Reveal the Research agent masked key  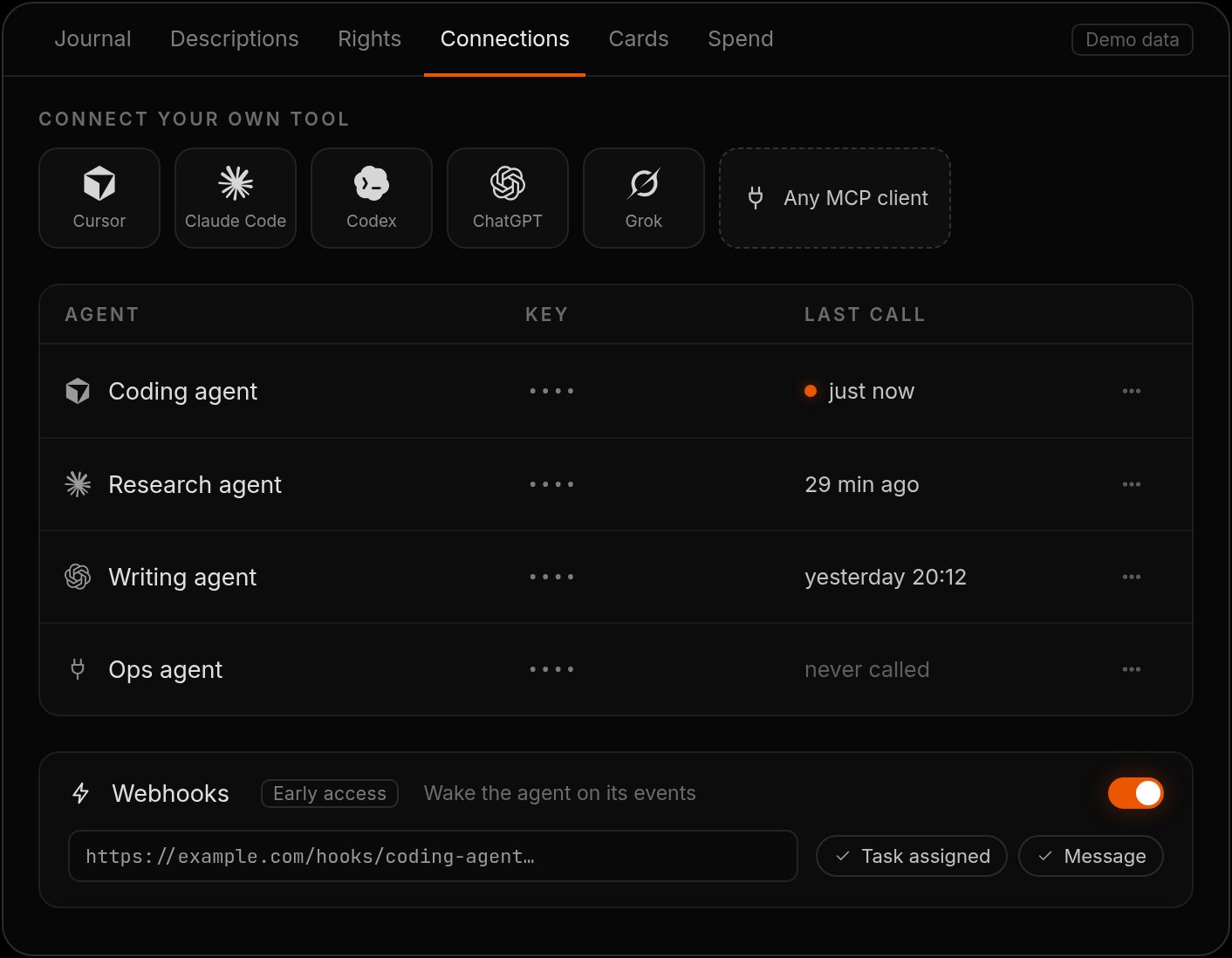pyautogui.click(x=551, y=484)
